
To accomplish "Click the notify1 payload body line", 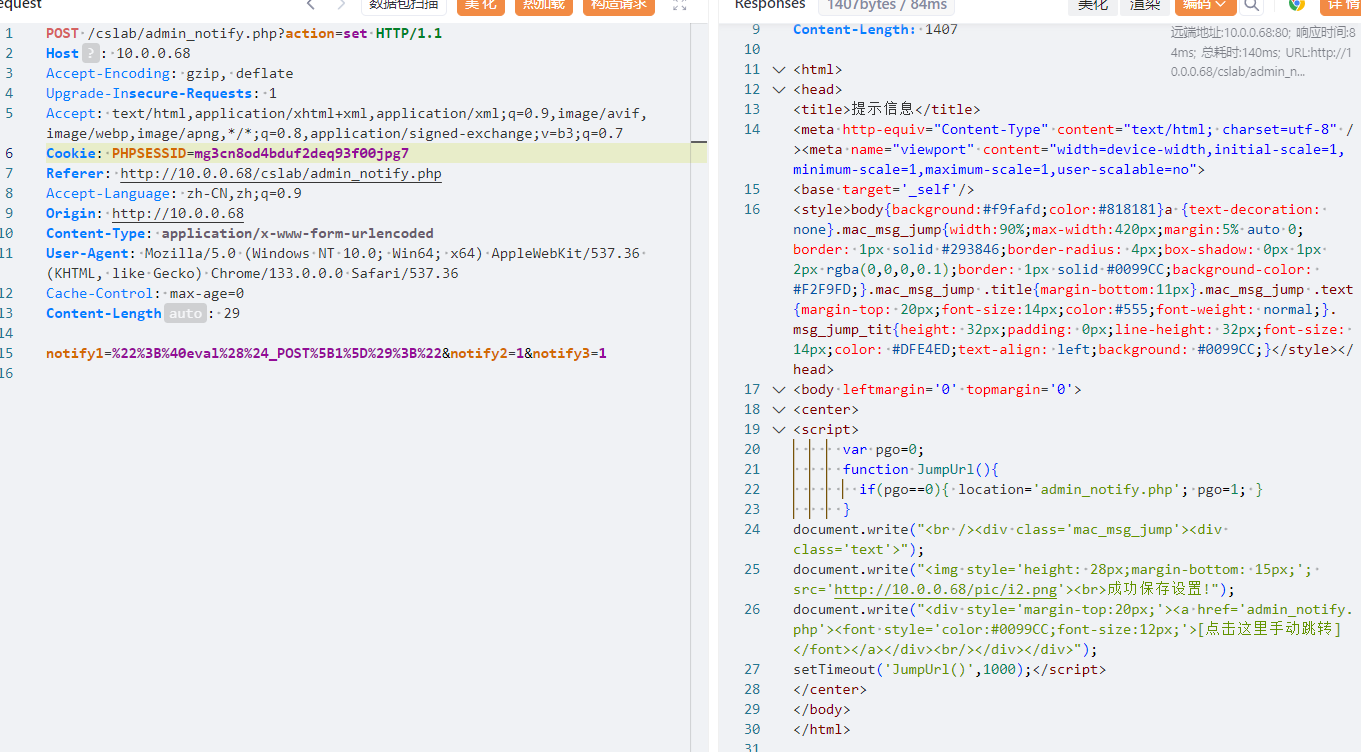I will tap(326, 353).
